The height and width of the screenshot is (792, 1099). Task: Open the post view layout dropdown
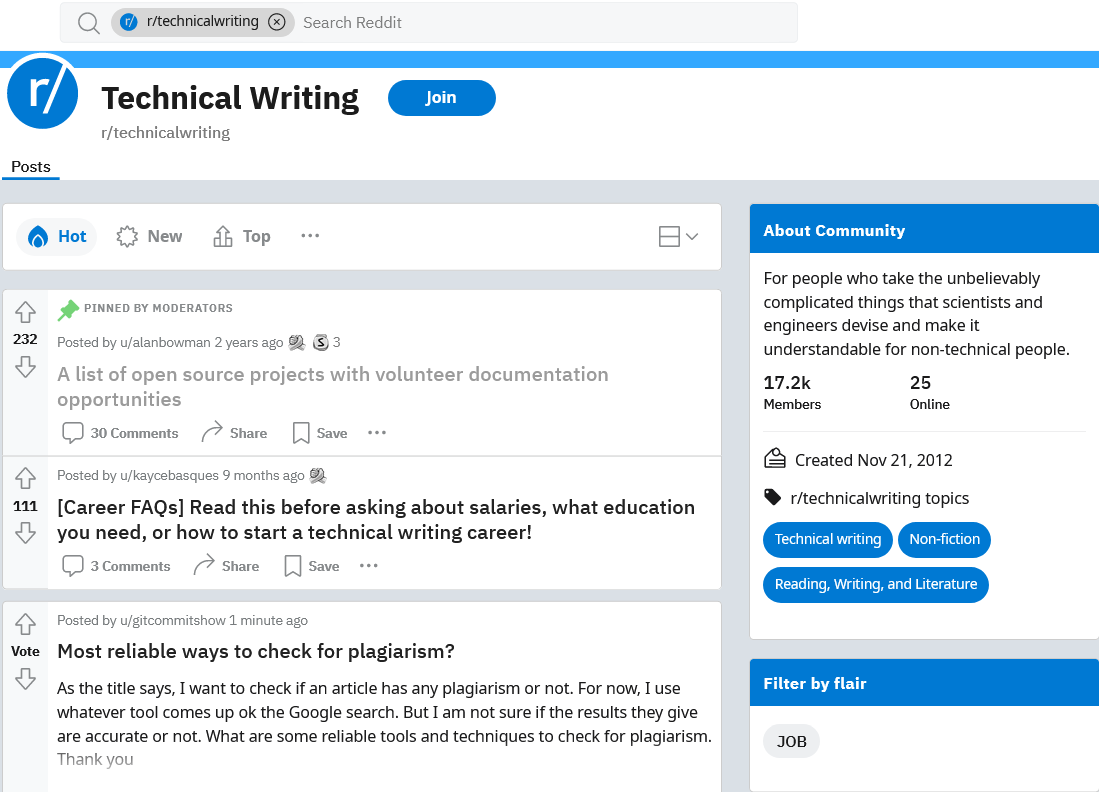(678, 236)
